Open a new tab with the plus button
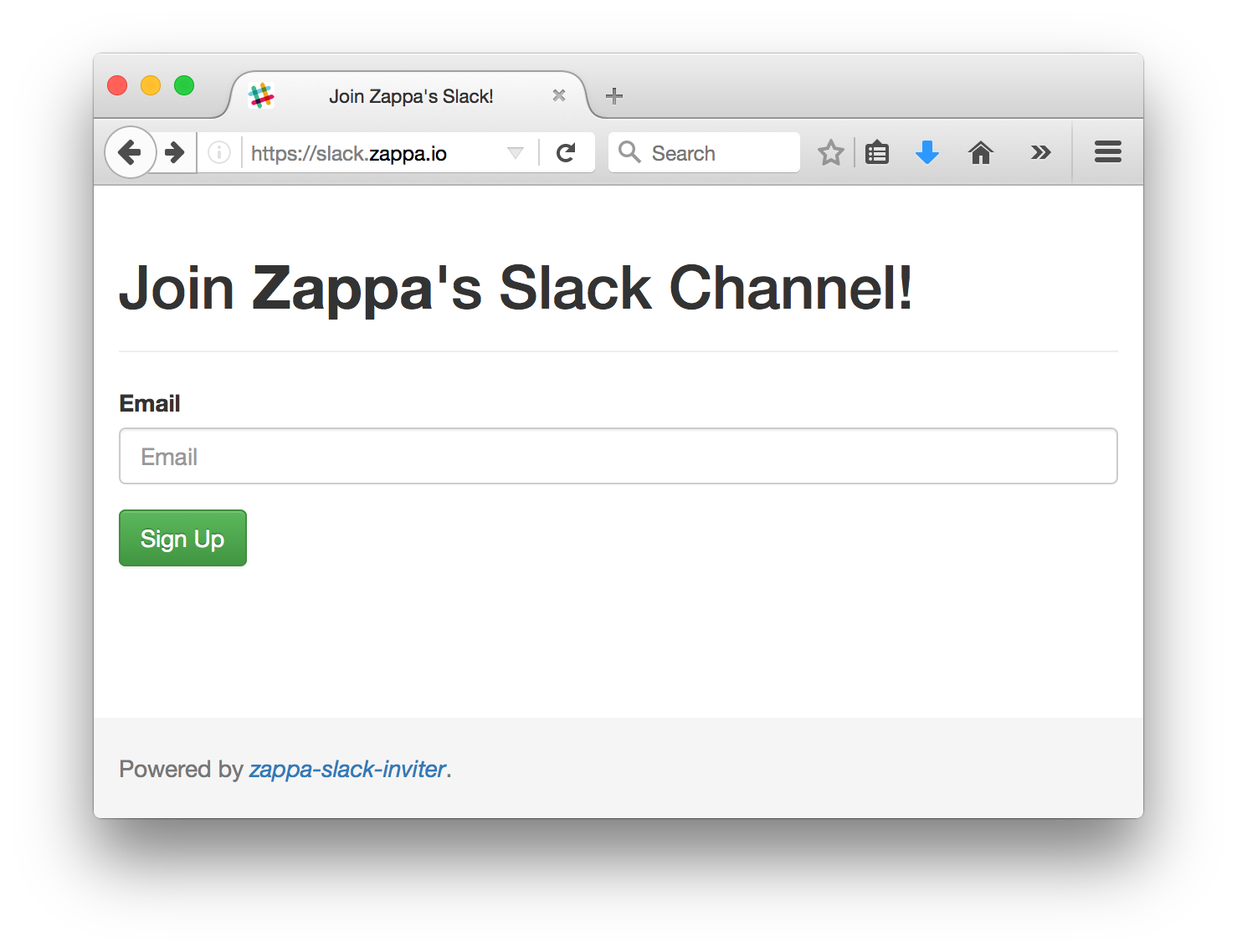The height and width of the screenshot is (952, 1237). 614,96
